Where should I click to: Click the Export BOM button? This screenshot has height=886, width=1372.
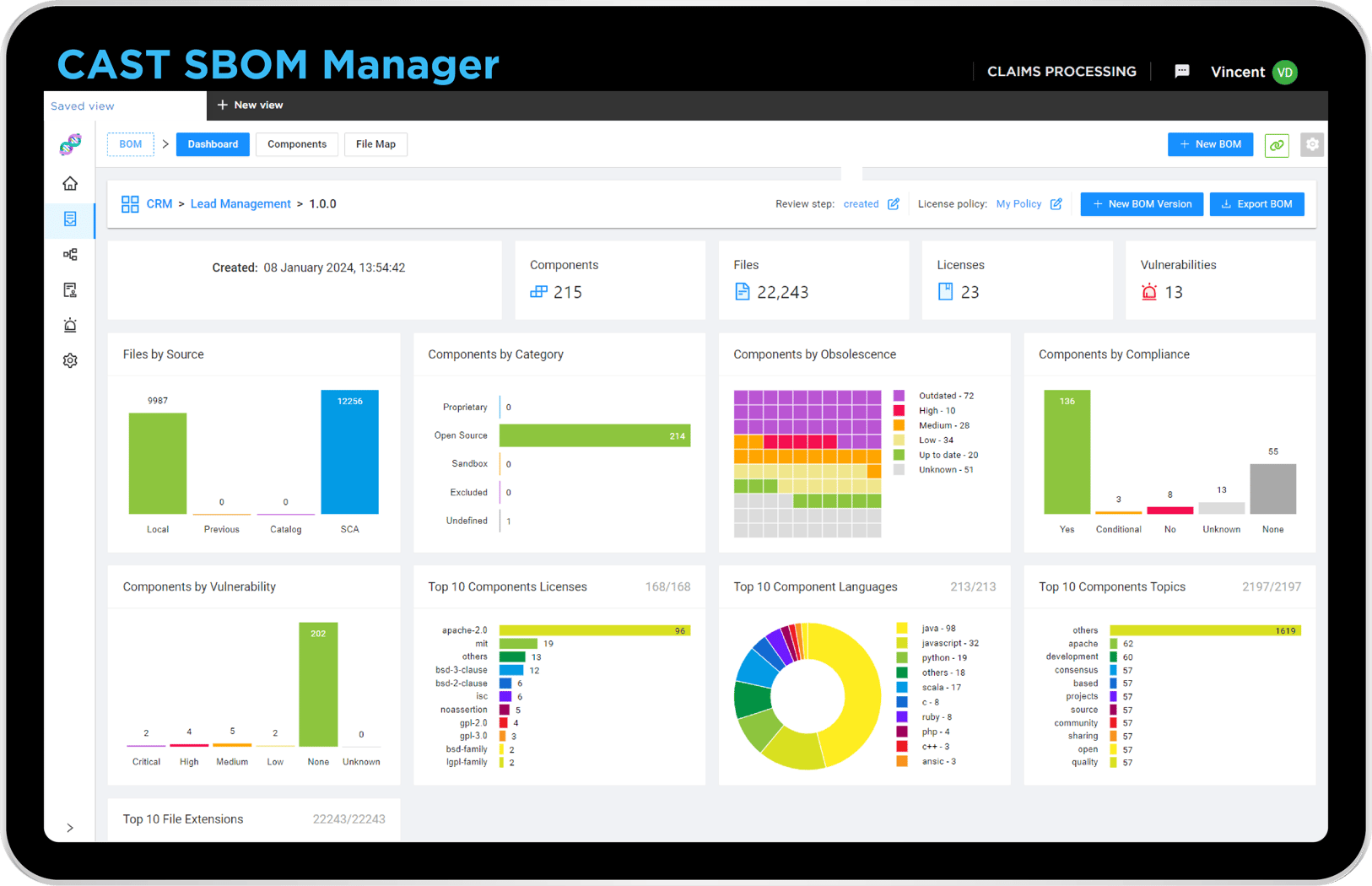click(1256, 203)
